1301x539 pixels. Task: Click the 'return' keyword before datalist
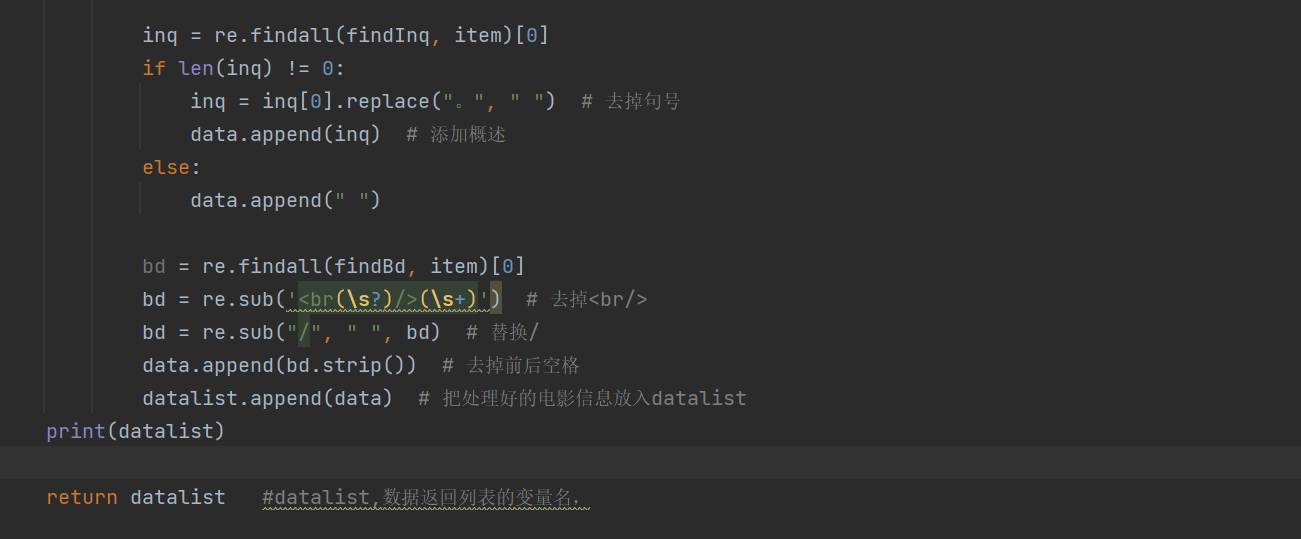82,498
